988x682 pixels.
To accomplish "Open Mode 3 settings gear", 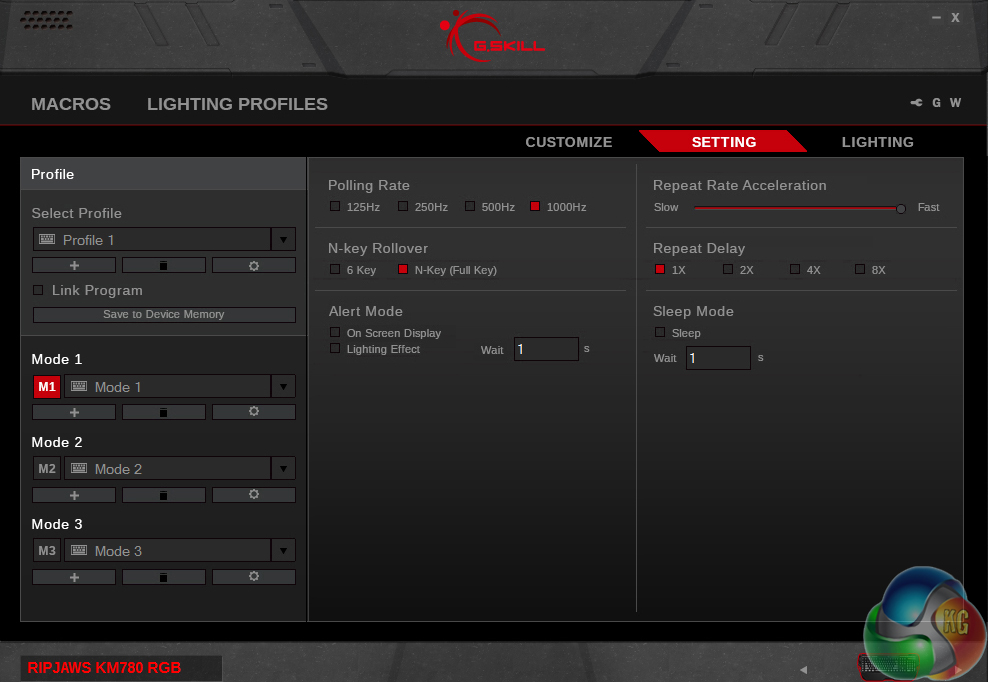I will pos(254,577).
